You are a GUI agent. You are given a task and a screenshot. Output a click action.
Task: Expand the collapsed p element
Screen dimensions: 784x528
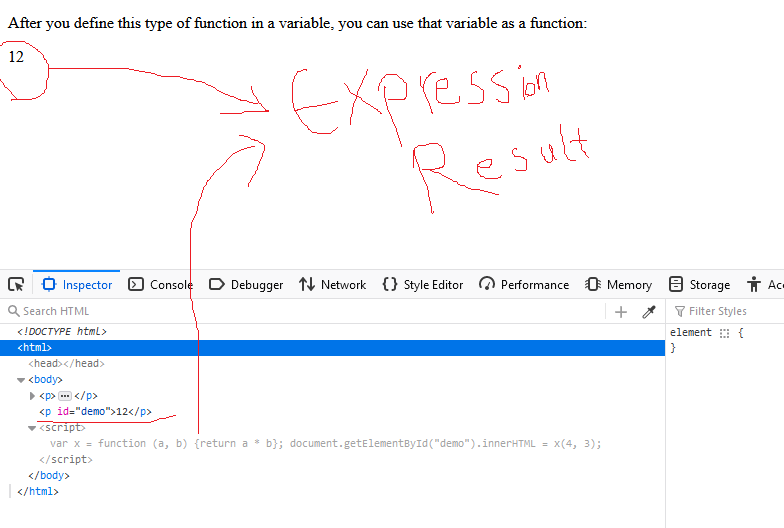point(32,396)
